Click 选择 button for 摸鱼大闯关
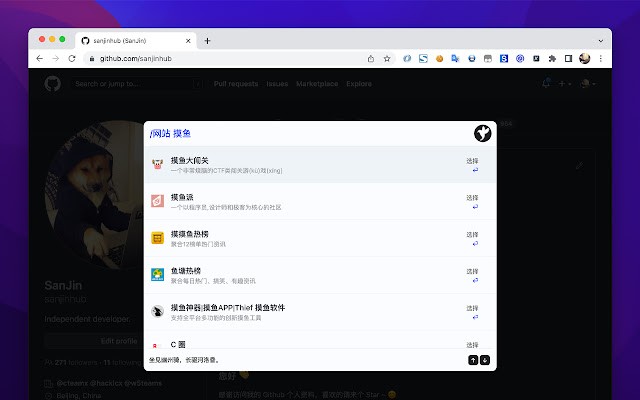This screenshot has width=640, height=400. click(473, 165)
